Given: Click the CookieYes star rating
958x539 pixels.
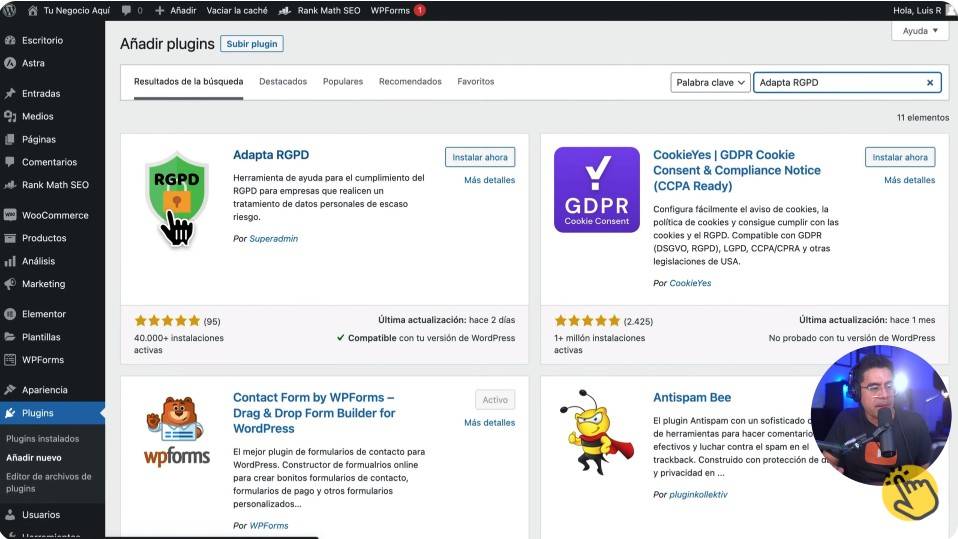Looking at the screenshot, I should (x=587, y=321).
